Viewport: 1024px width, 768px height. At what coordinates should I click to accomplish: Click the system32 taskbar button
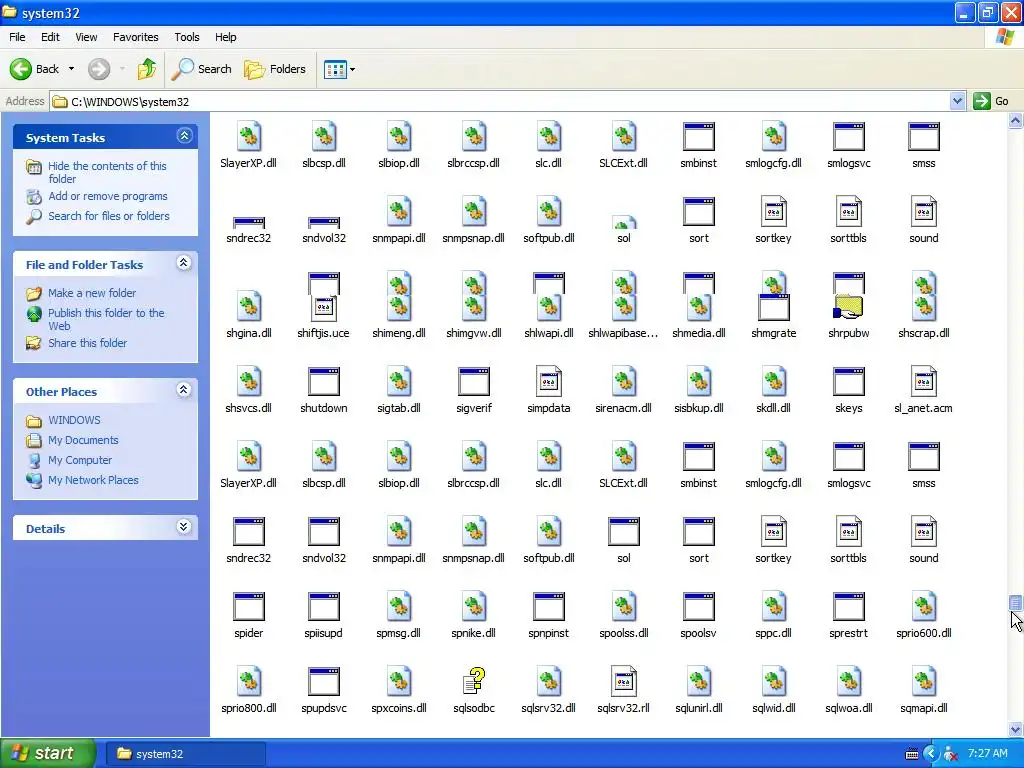(186, 754)
